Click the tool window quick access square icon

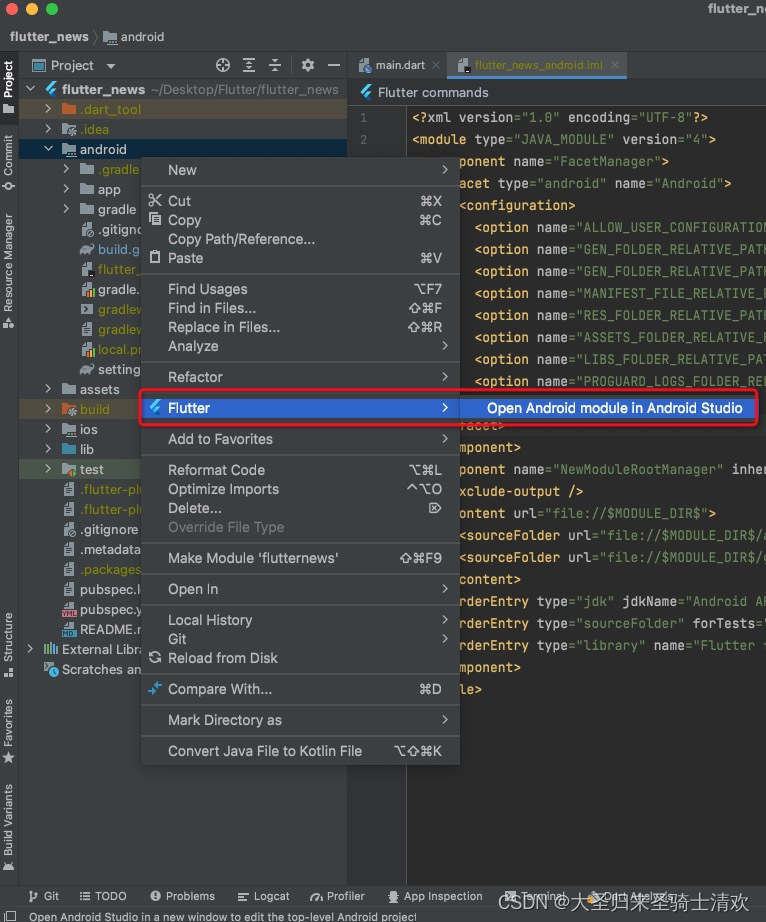point(10,916)
